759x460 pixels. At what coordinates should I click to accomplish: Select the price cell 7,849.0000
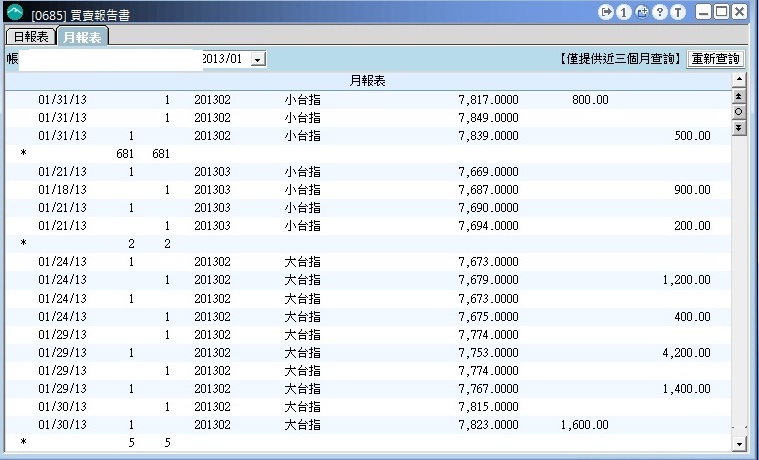[x=488, y=118]
